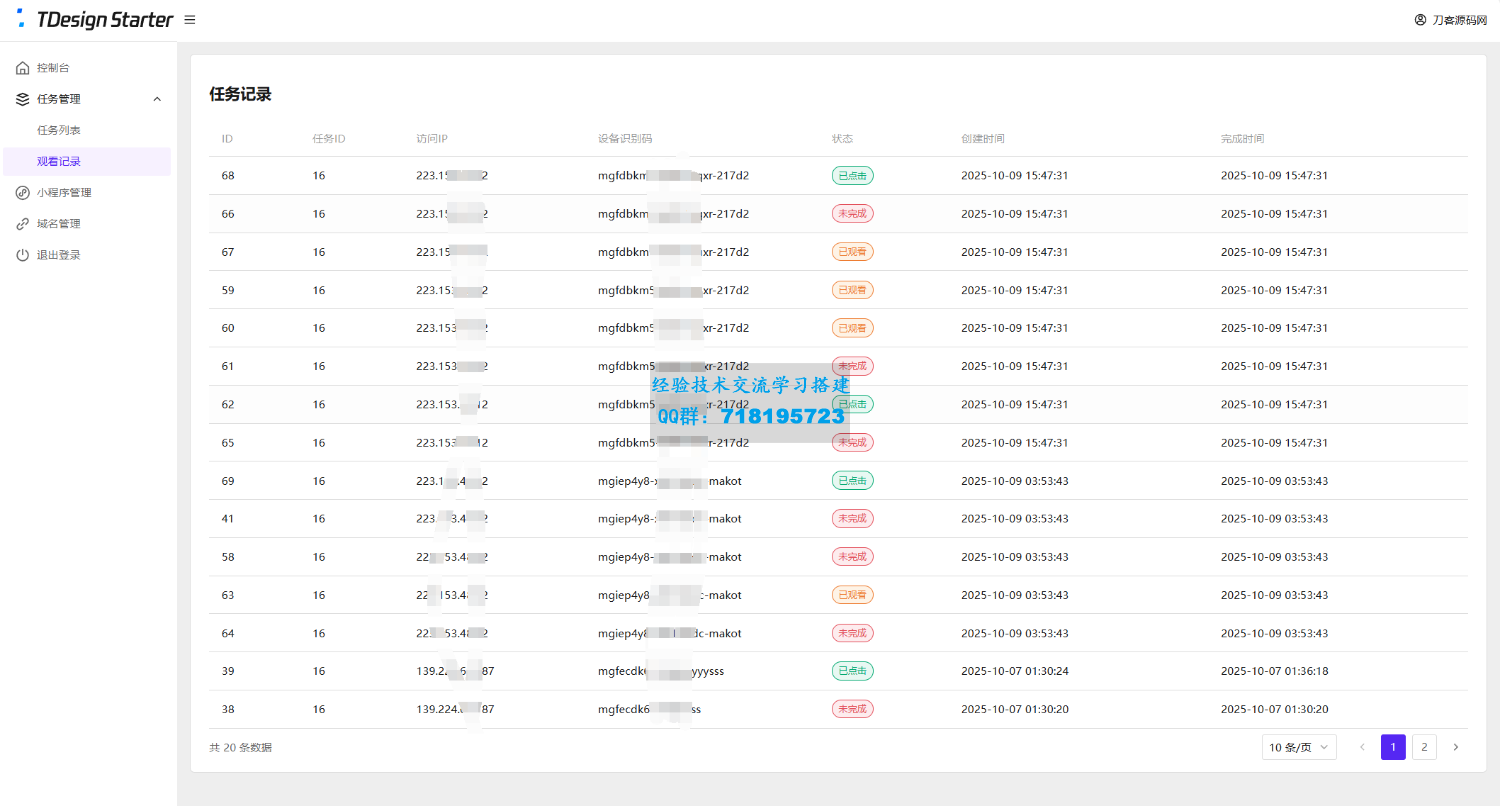Click the previous page left arrow
Viewport: 1500px width, 806px height.
(1362, 747)
